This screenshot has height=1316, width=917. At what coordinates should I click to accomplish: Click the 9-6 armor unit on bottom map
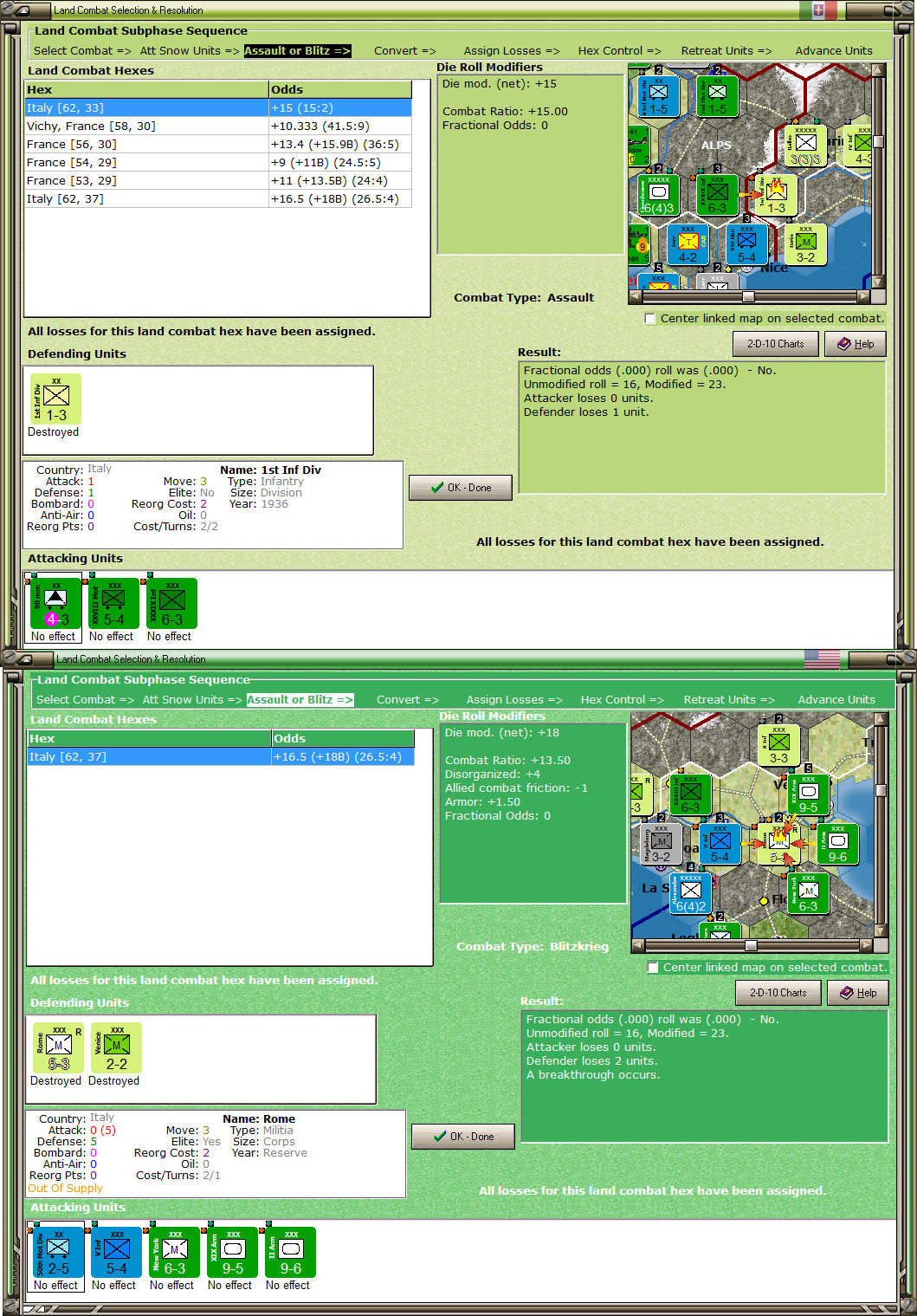point(837,843)
